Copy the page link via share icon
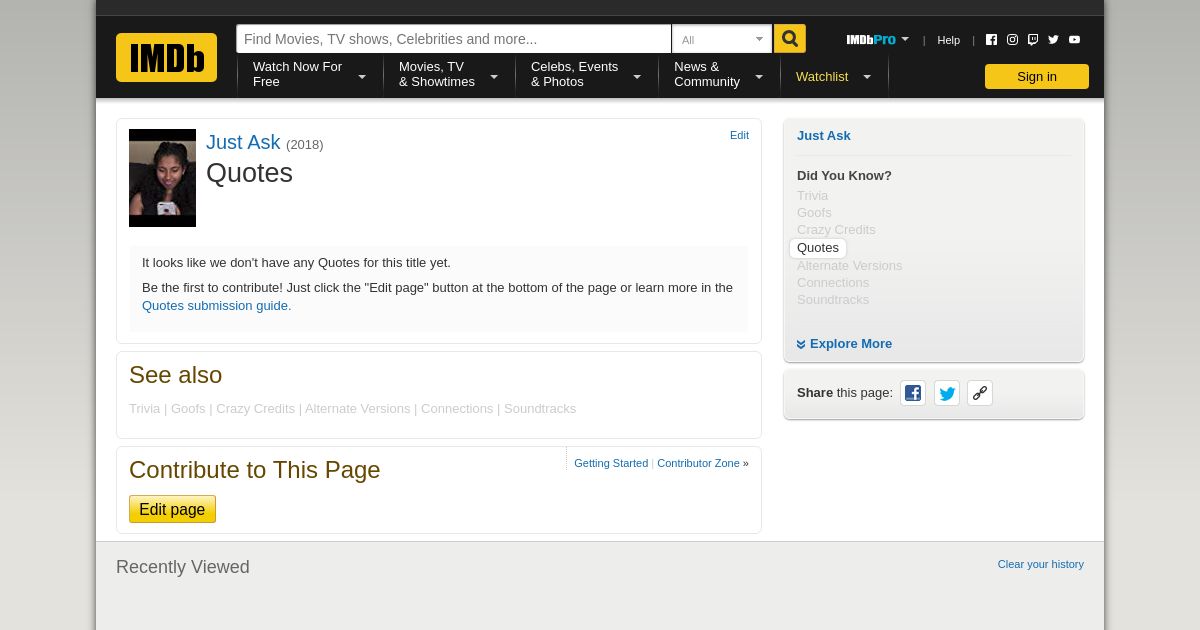1200x630 pixels. click(980, 393)
